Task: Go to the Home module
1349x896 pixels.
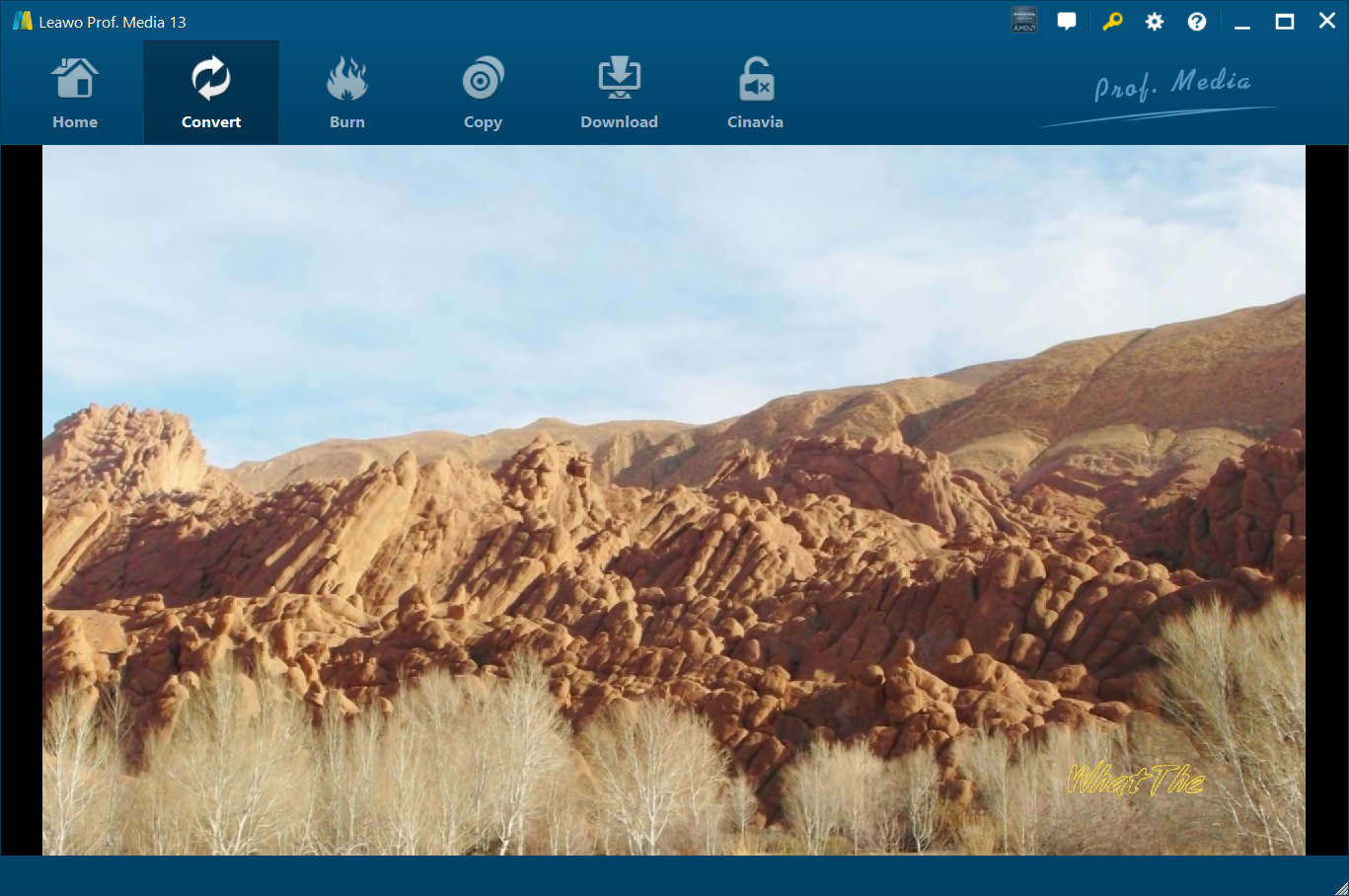Action: tap(75, 94)
